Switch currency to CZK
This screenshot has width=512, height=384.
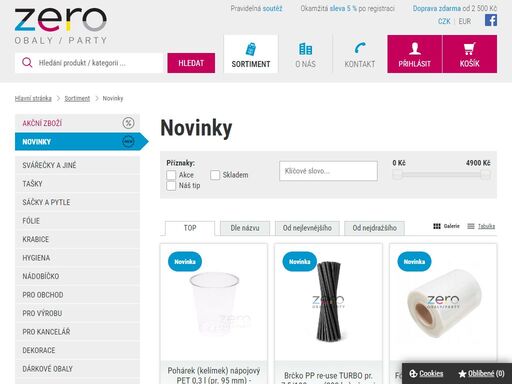[x=444, y=21]
